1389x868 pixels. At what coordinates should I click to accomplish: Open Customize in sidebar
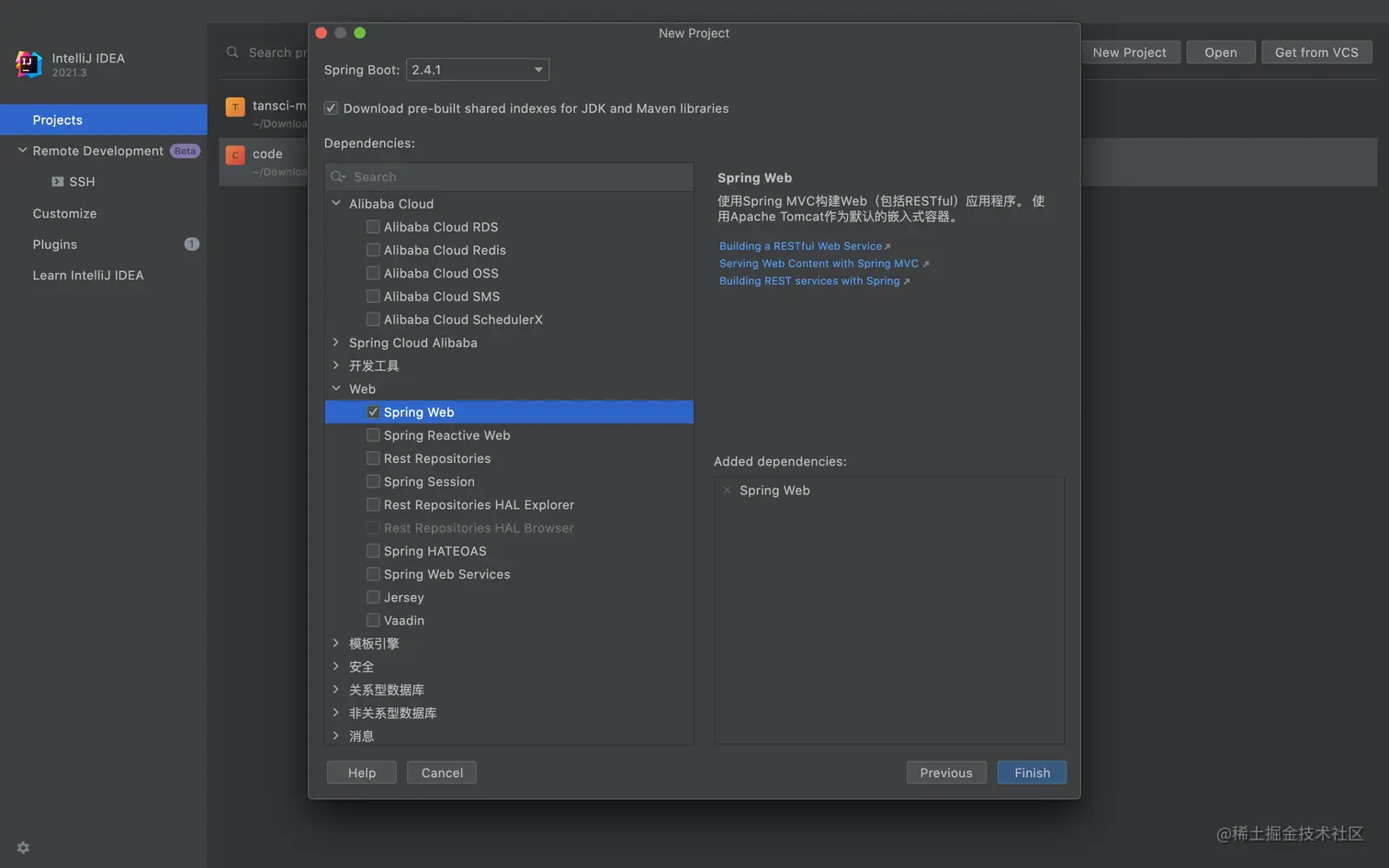tap(64, 213)
